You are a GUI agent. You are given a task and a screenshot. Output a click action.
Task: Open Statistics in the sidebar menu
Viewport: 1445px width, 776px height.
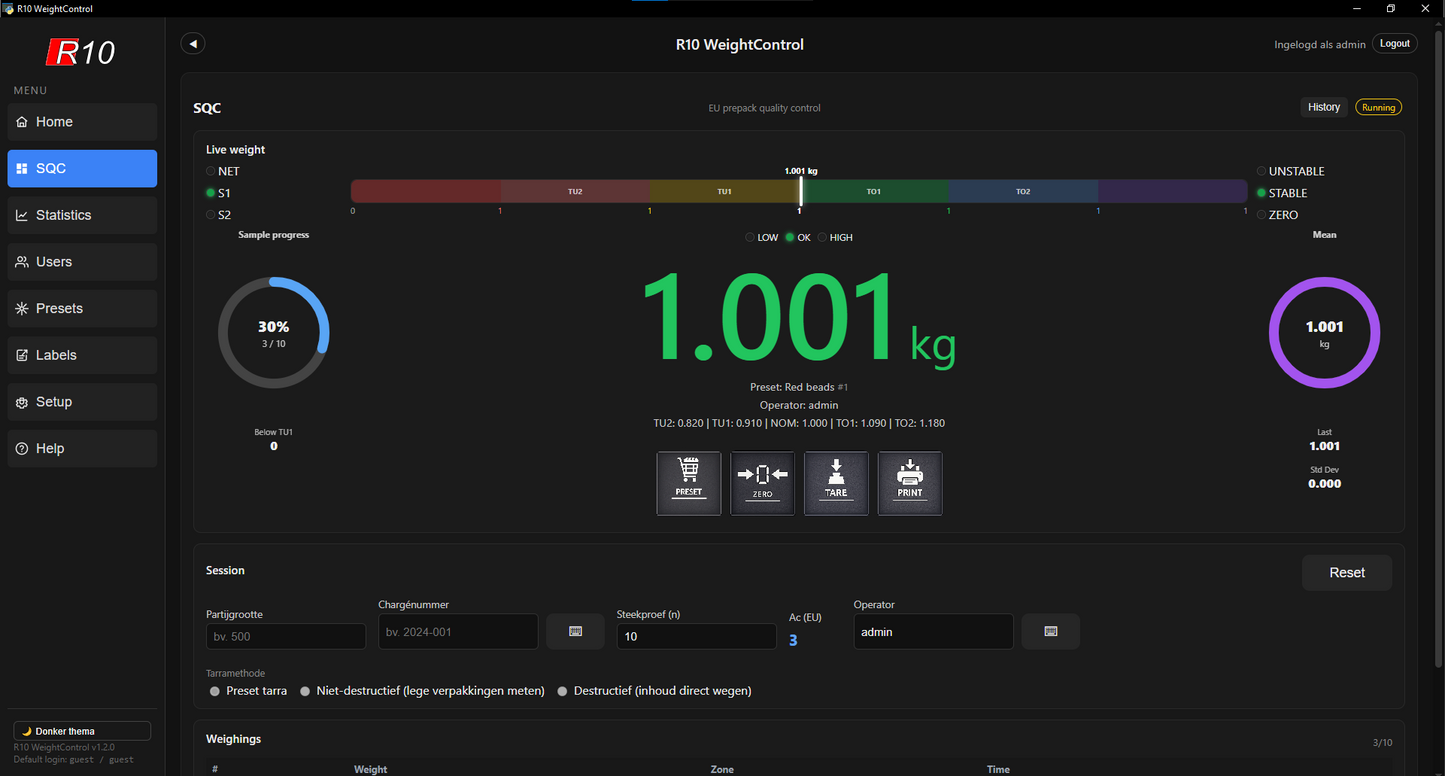click(x=82, y=215)
